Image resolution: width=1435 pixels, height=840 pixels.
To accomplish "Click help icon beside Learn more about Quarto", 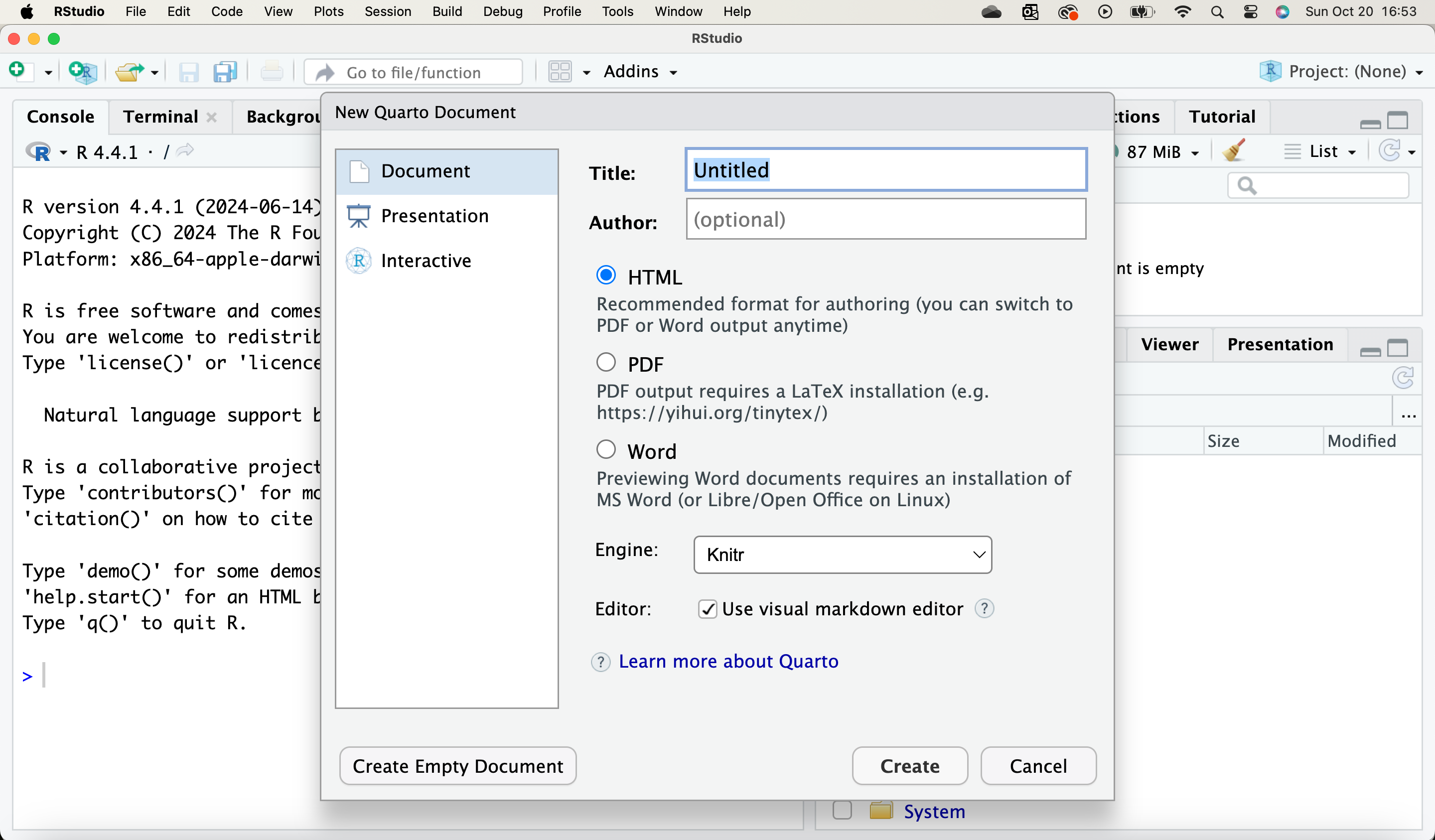I will click(x=600, y=662).
